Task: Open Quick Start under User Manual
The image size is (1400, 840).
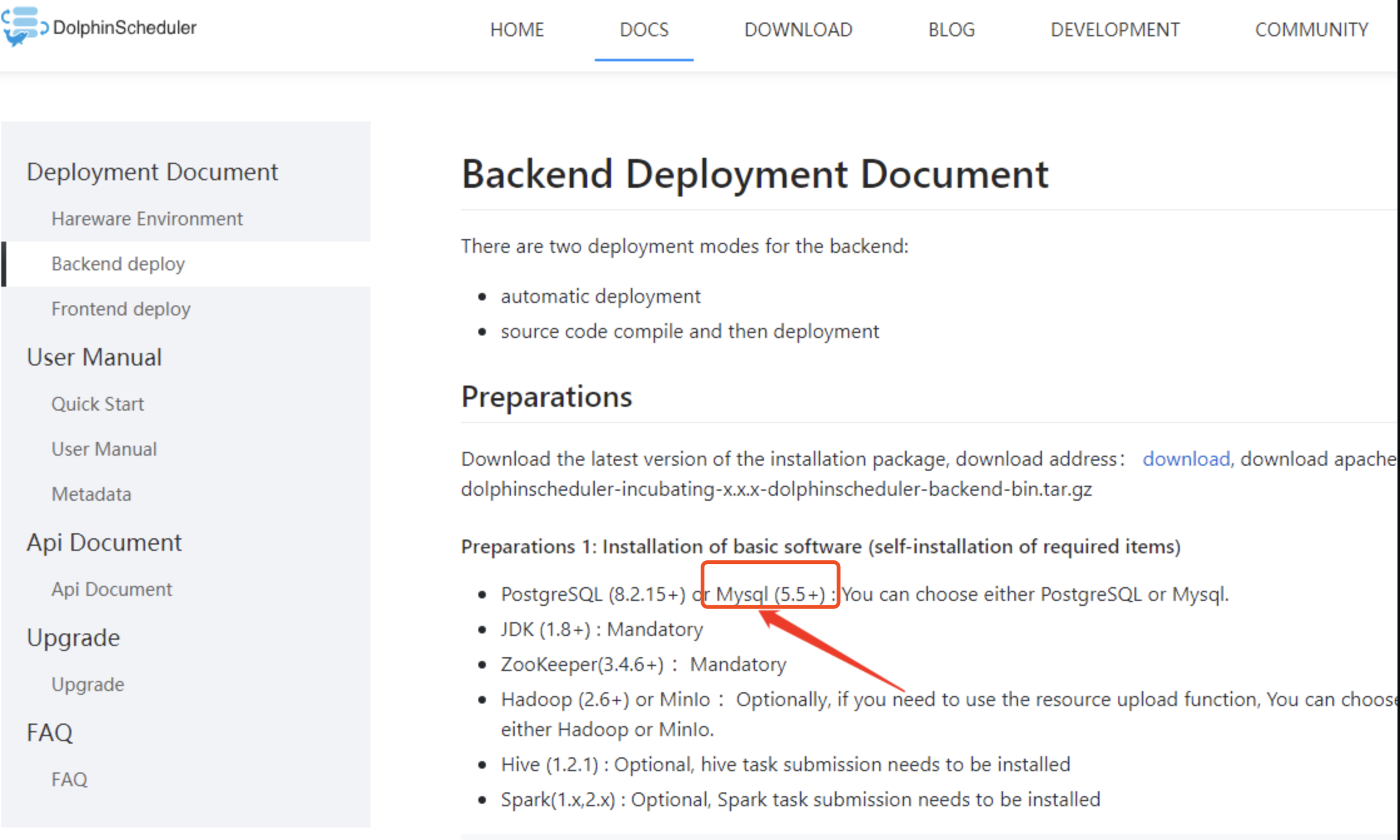Action: pyautogui.click(x=97, y=404)
